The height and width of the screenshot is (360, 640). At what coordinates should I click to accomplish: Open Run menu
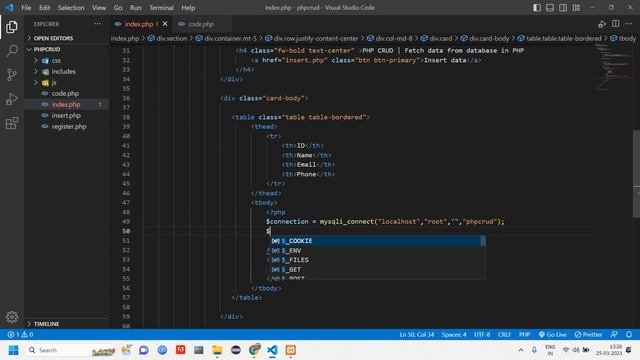[136, 8]
